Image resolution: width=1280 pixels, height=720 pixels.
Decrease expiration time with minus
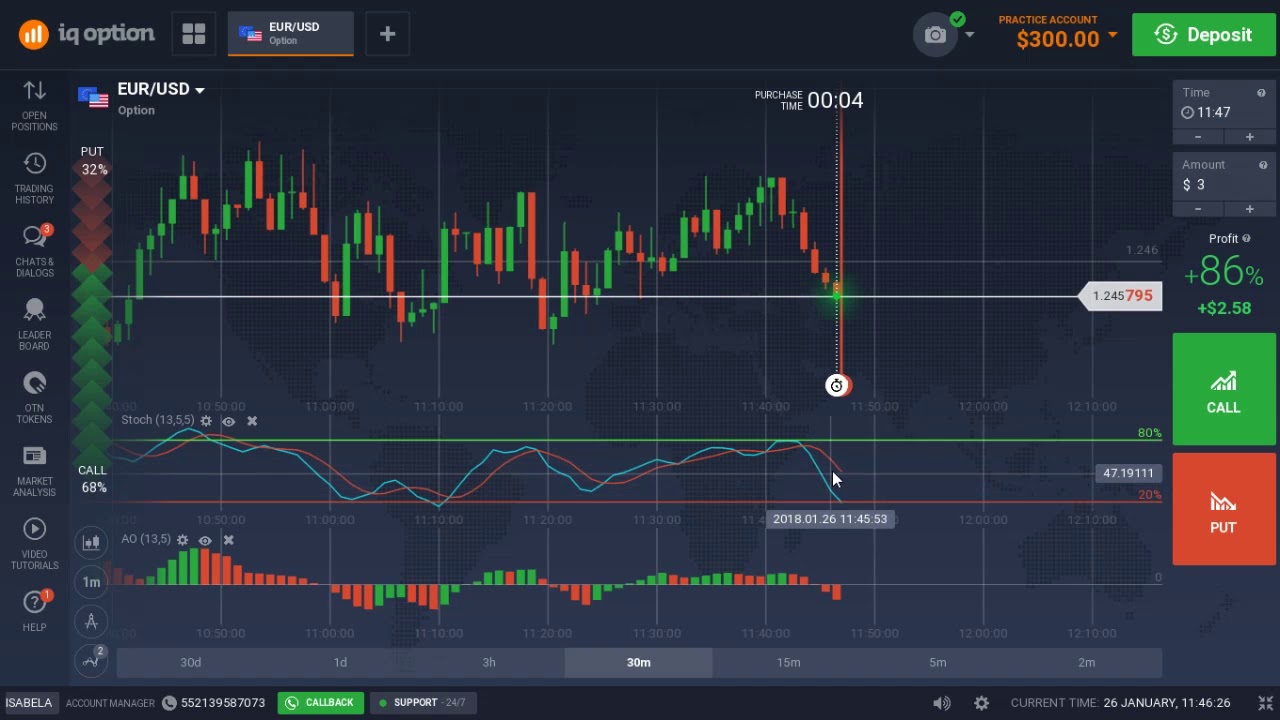(1198, 136)
